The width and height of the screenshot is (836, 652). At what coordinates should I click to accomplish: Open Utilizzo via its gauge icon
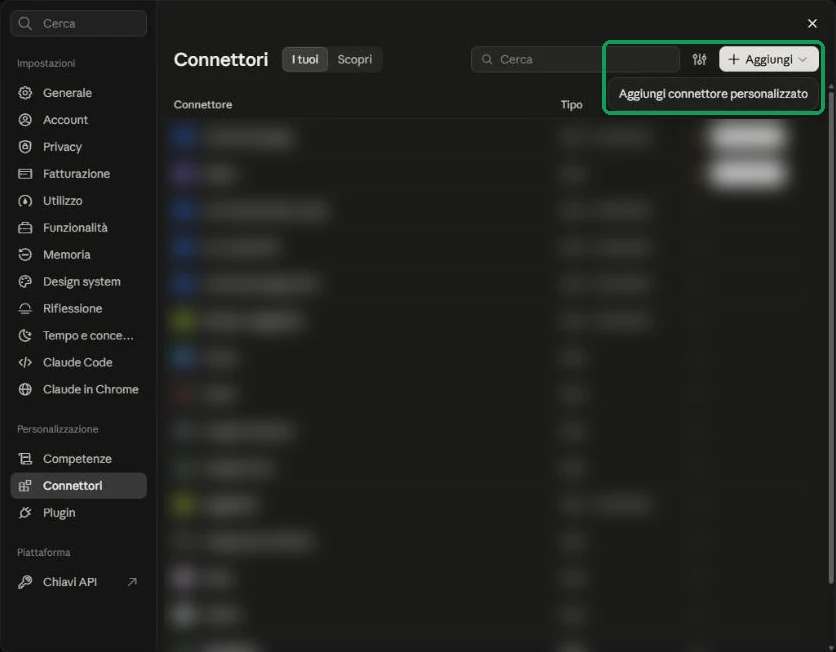25,201
